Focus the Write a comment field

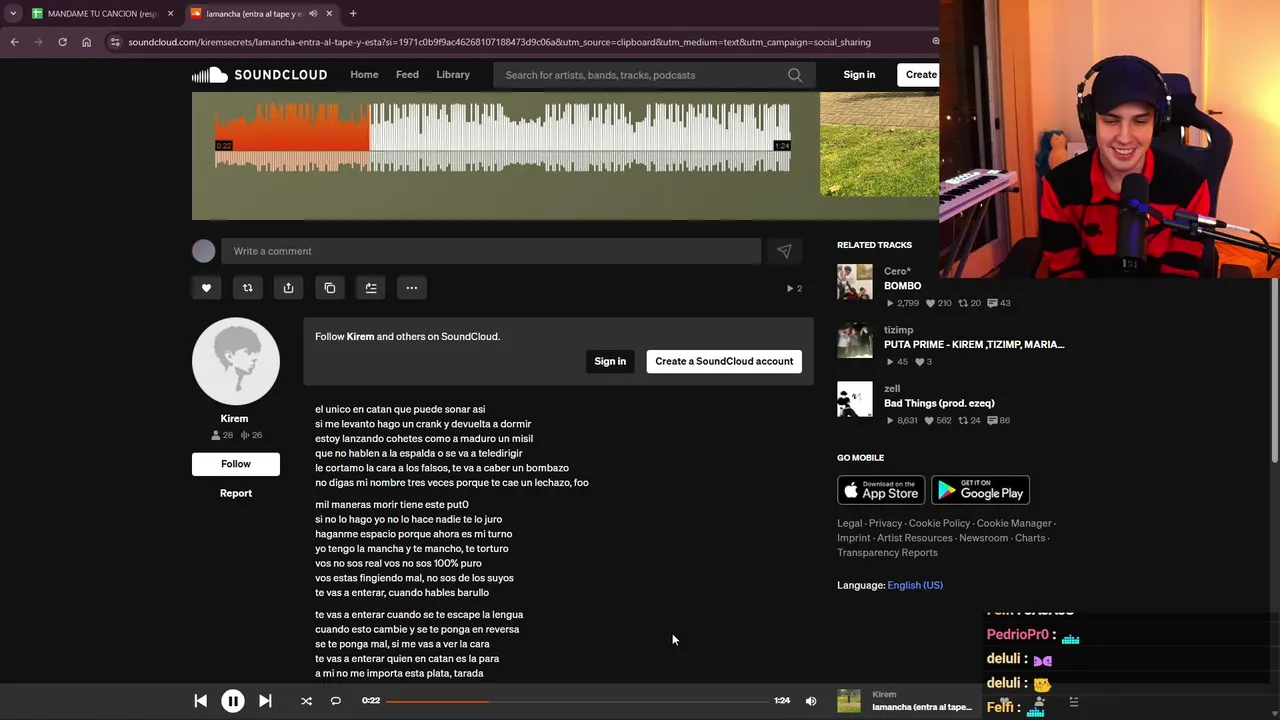491,251
